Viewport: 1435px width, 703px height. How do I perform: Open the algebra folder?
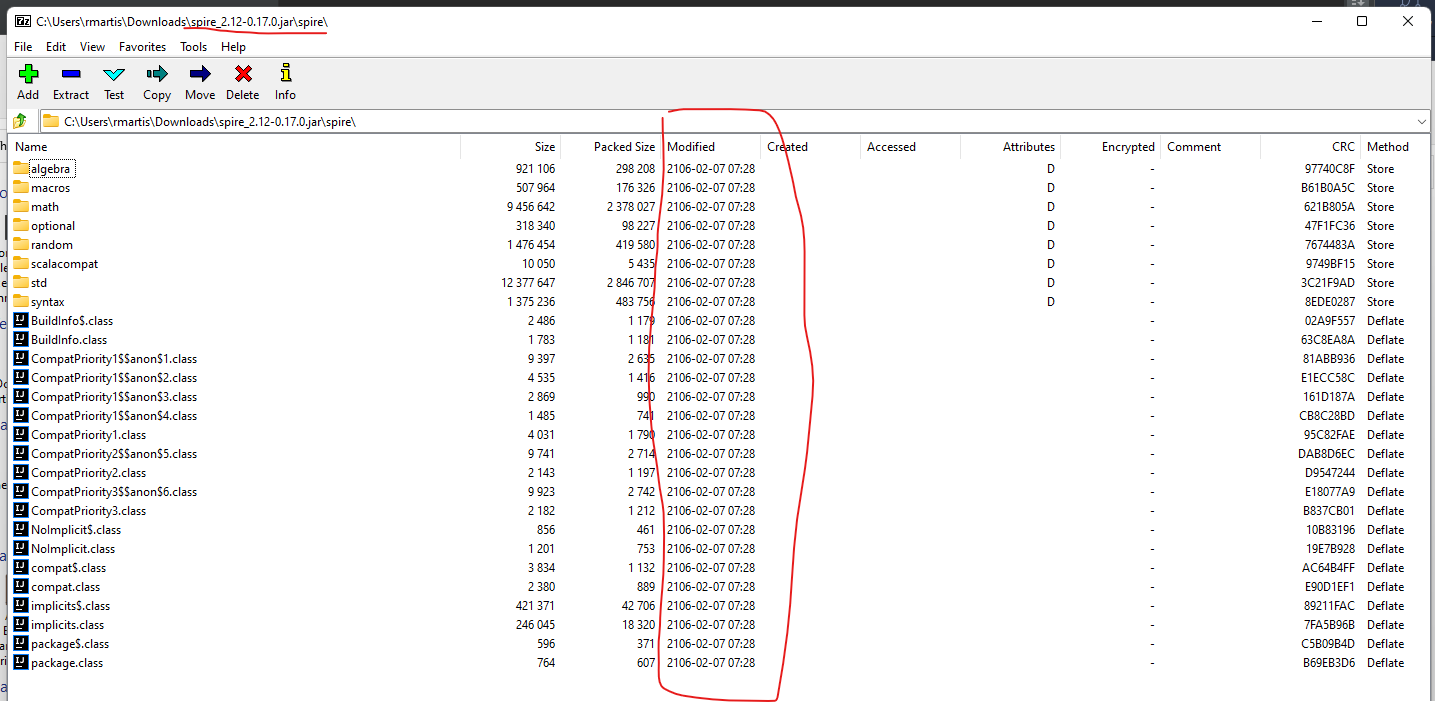[x=48, y=168]
